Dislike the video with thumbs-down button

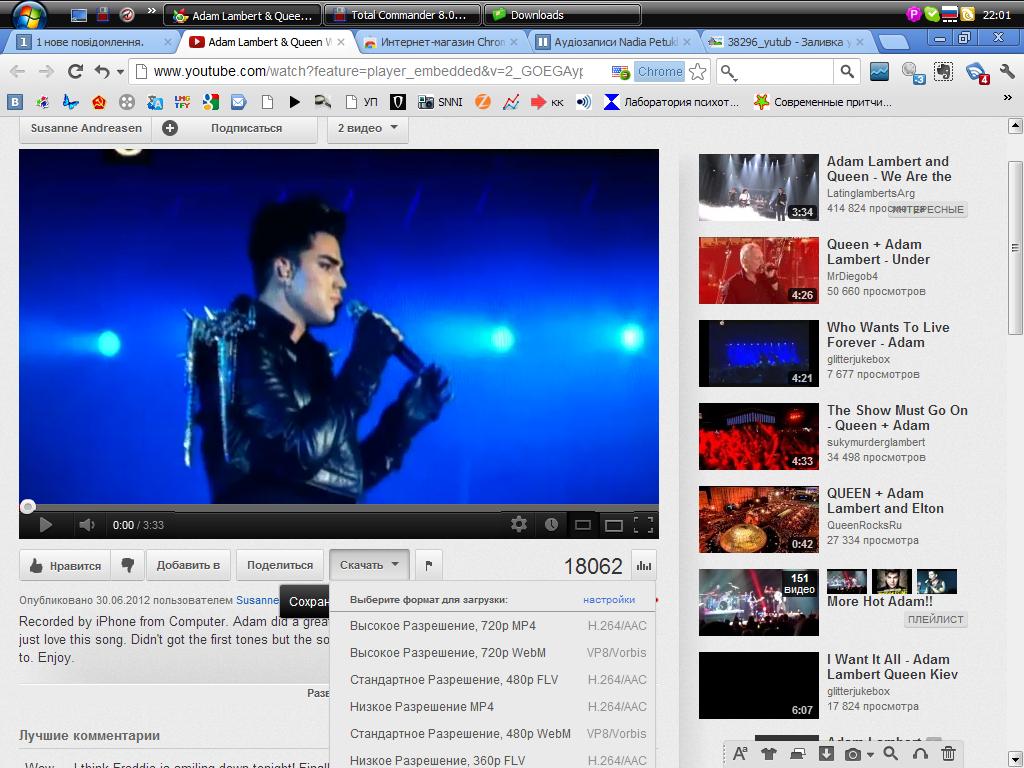click(127, 565)
